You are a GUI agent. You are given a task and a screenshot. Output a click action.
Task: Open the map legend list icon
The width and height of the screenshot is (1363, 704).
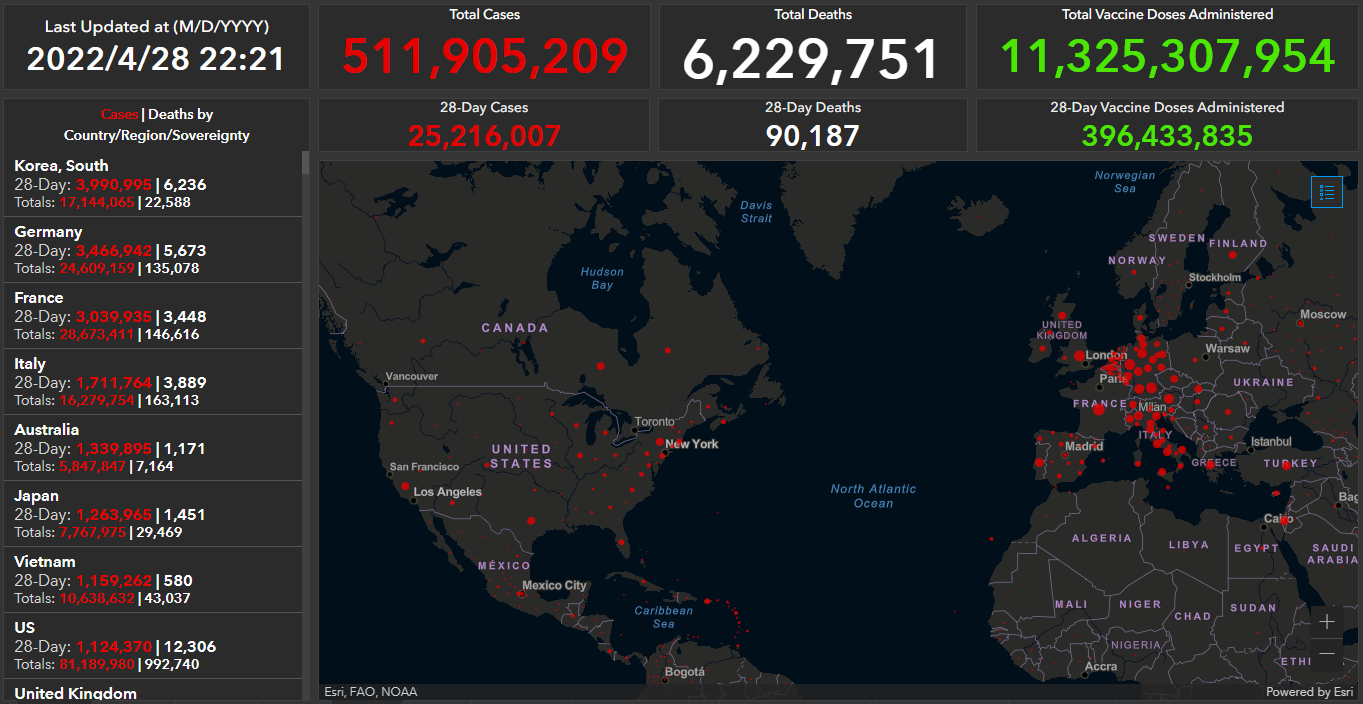click(x=1327, y=192)
